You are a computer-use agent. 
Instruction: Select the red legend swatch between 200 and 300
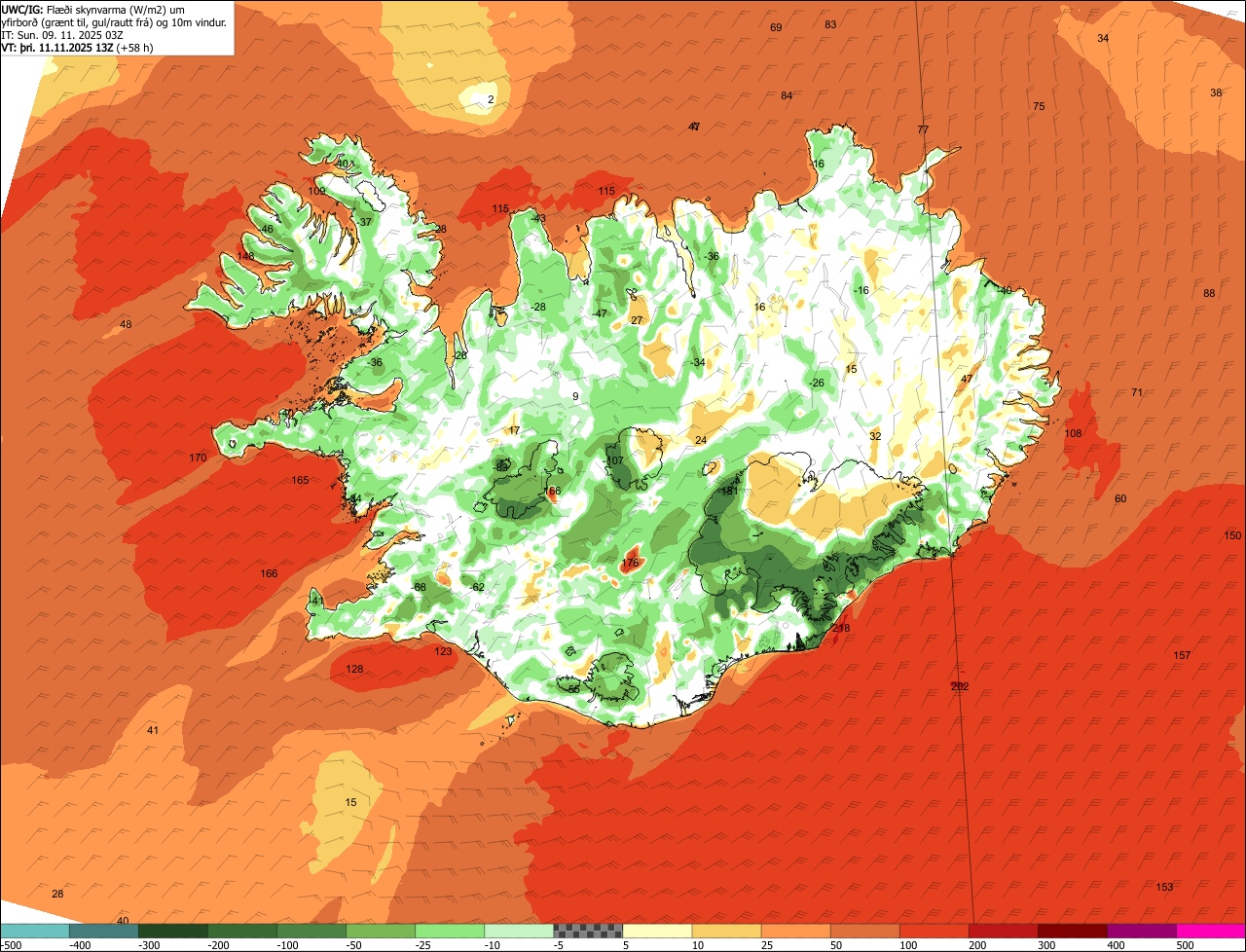click(1003, 931)
